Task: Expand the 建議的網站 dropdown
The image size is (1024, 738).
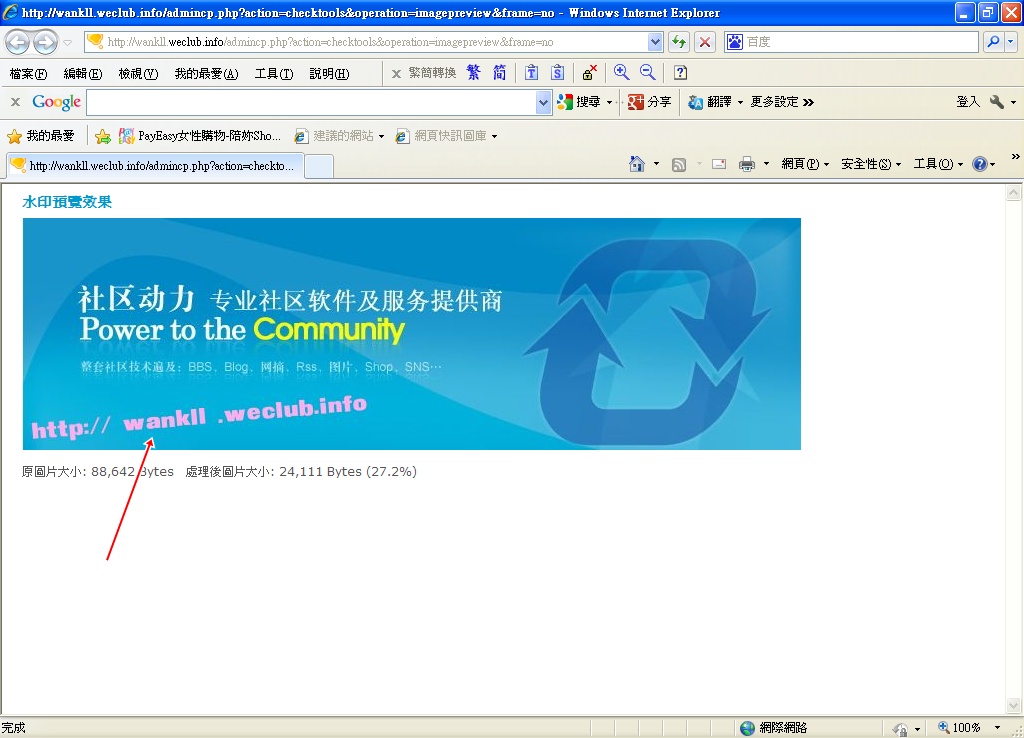Action: tap(381, 136)
